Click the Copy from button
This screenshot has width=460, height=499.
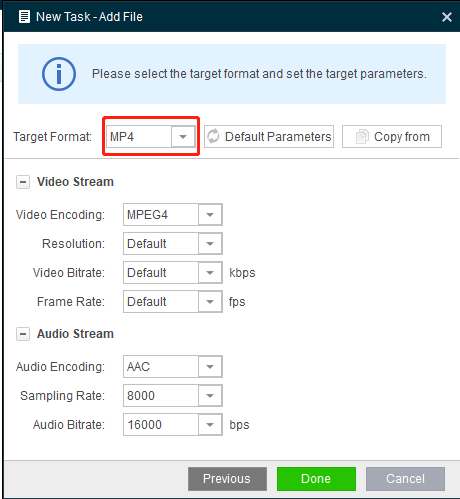point(392,136)
